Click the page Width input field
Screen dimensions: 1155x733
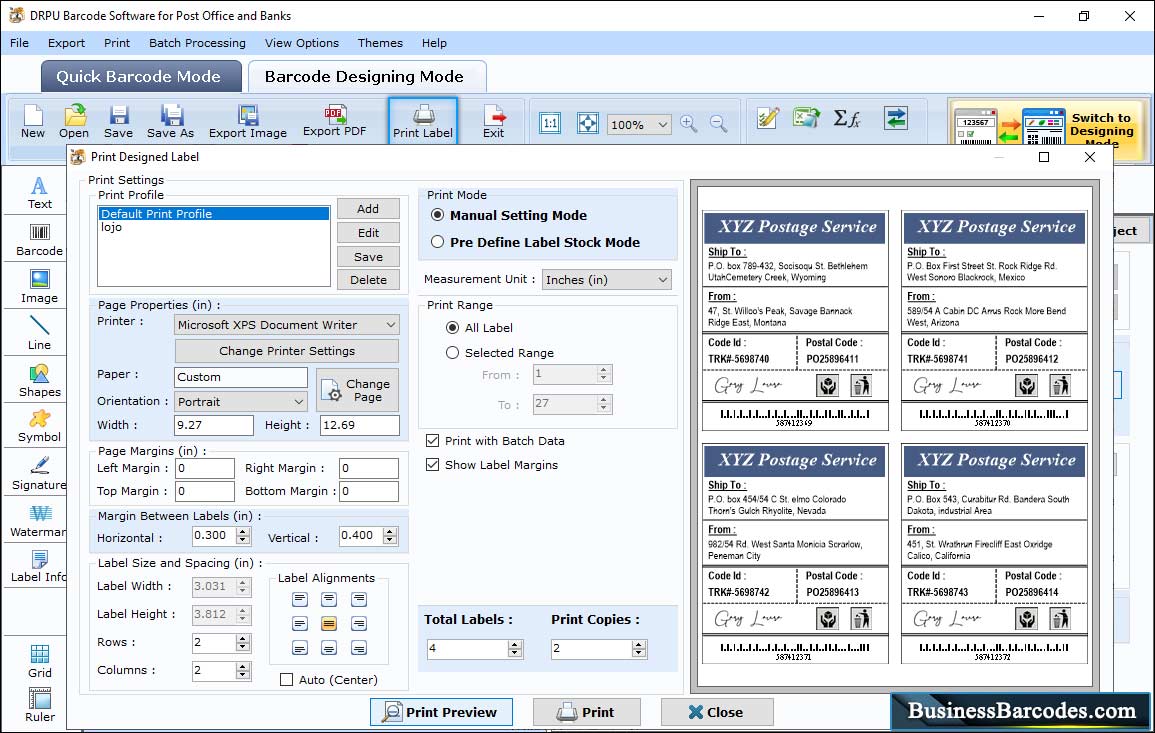(x=214, y=425)
